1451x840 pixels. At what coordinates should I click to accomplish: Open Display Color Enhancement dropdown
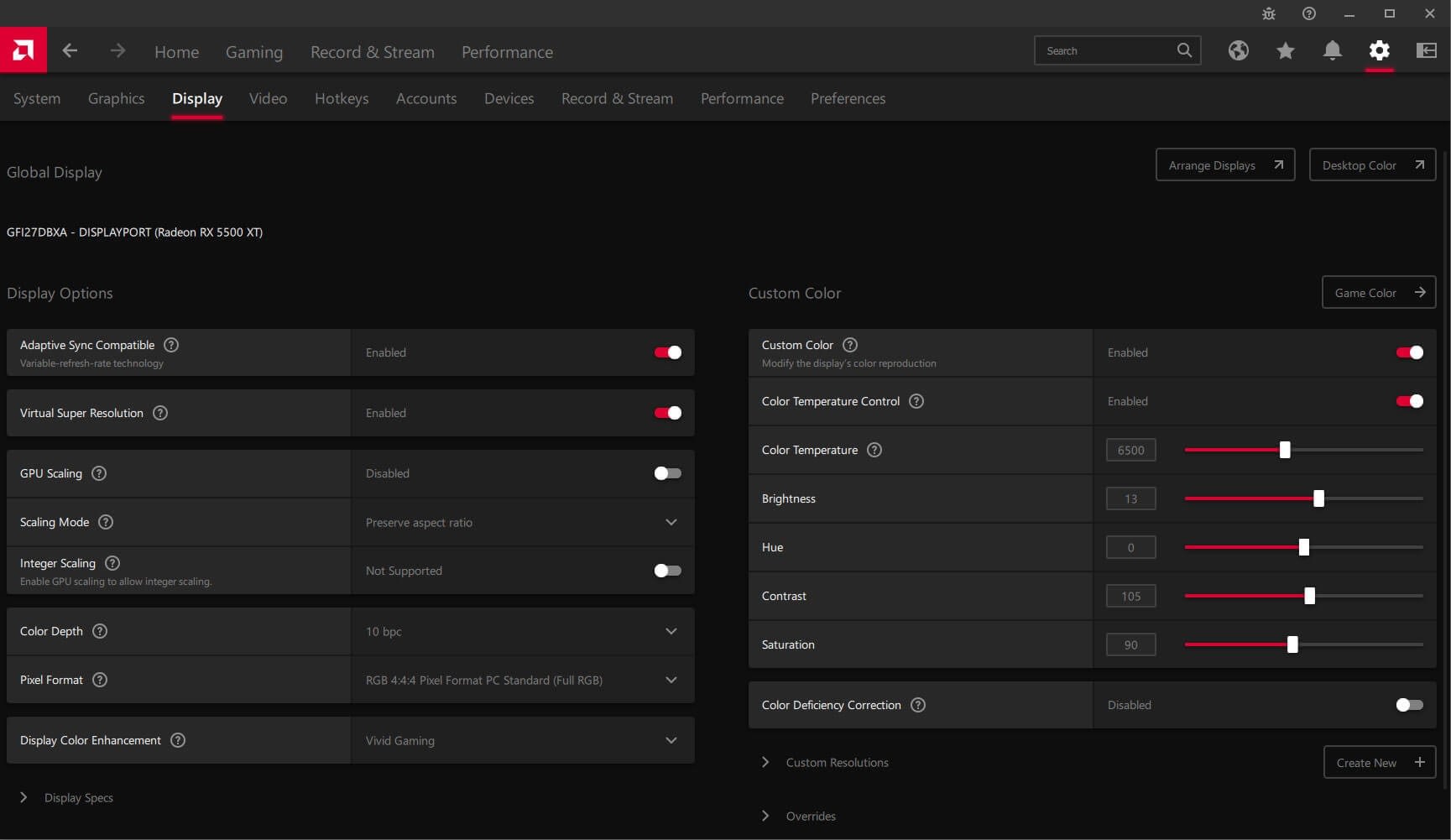(522, 740)
